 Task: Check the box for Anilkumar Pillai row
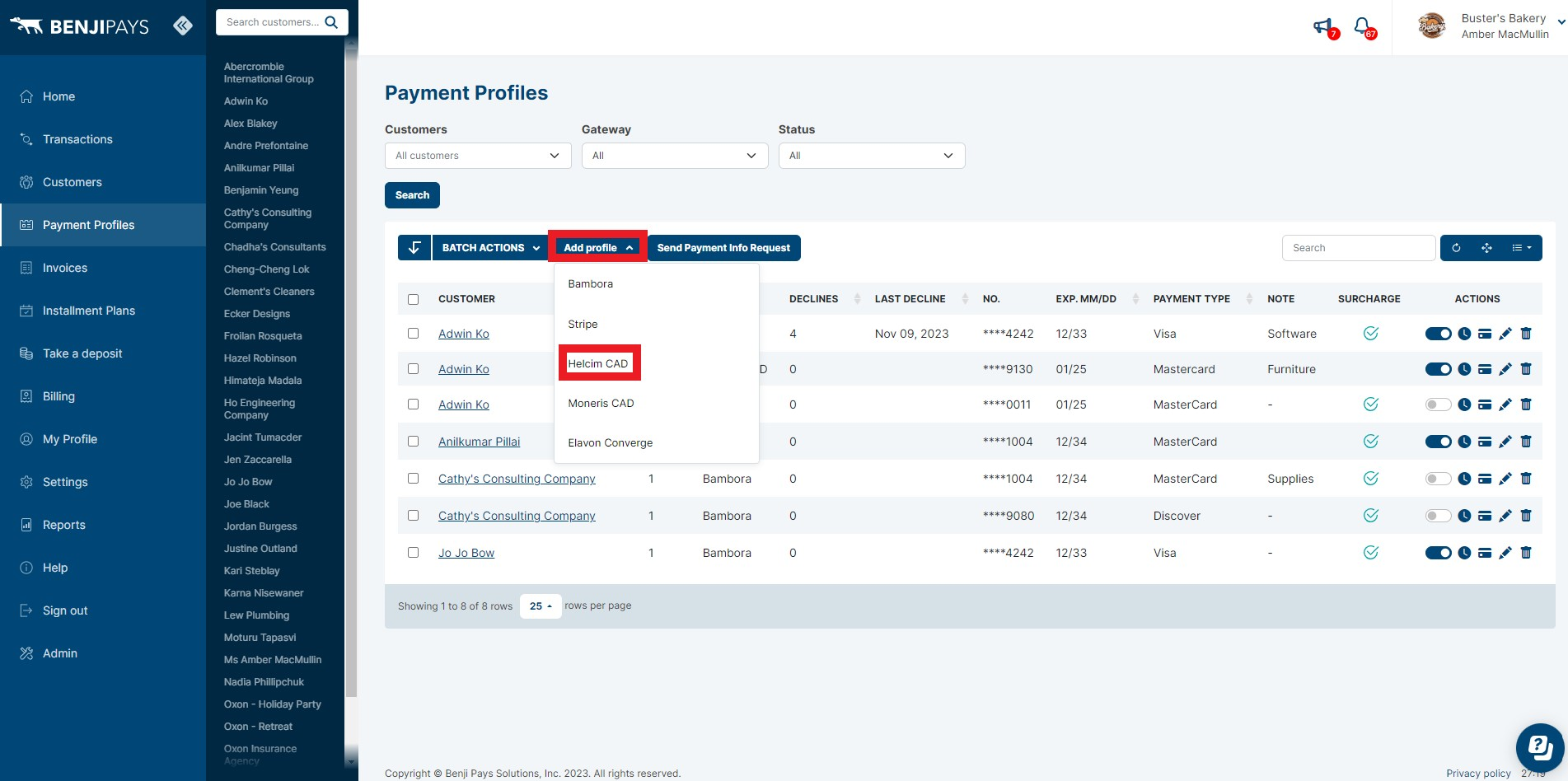point(414,442)
